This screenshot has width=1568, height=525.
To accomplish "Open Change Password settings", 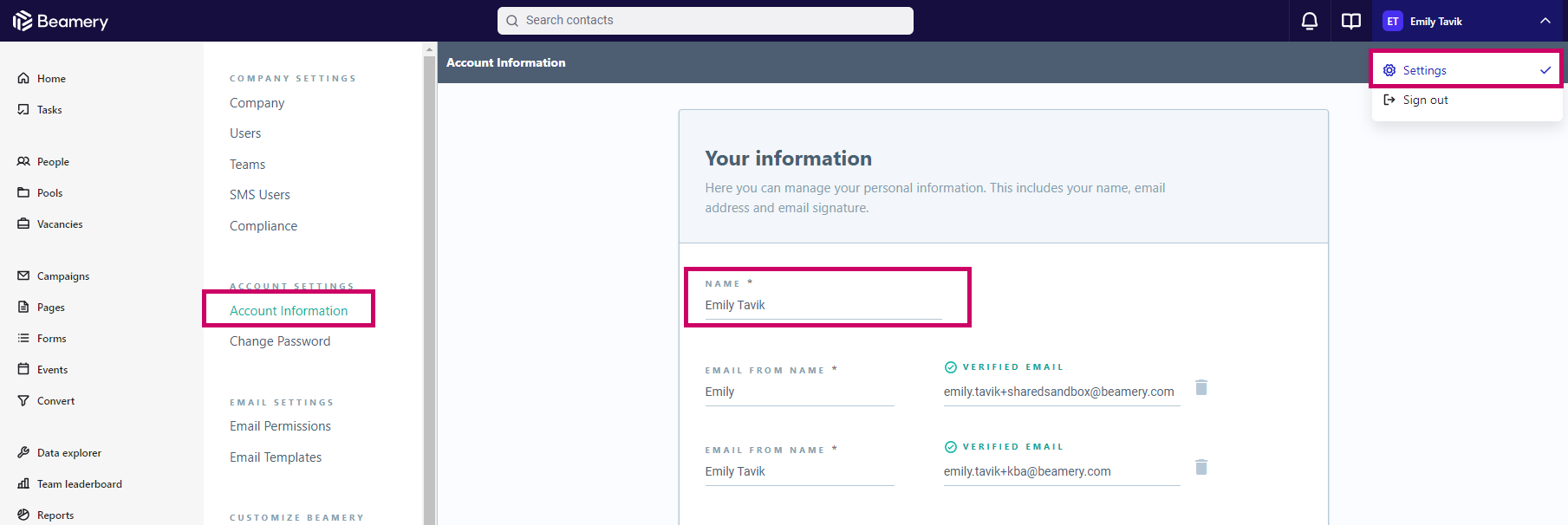I will 279,341.
